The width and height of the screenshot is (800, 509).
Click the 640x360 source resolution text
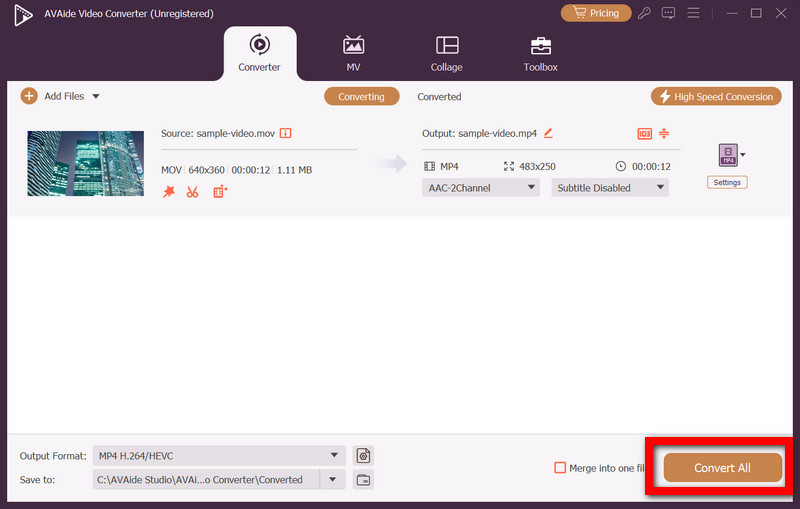(x=206, y=170)
